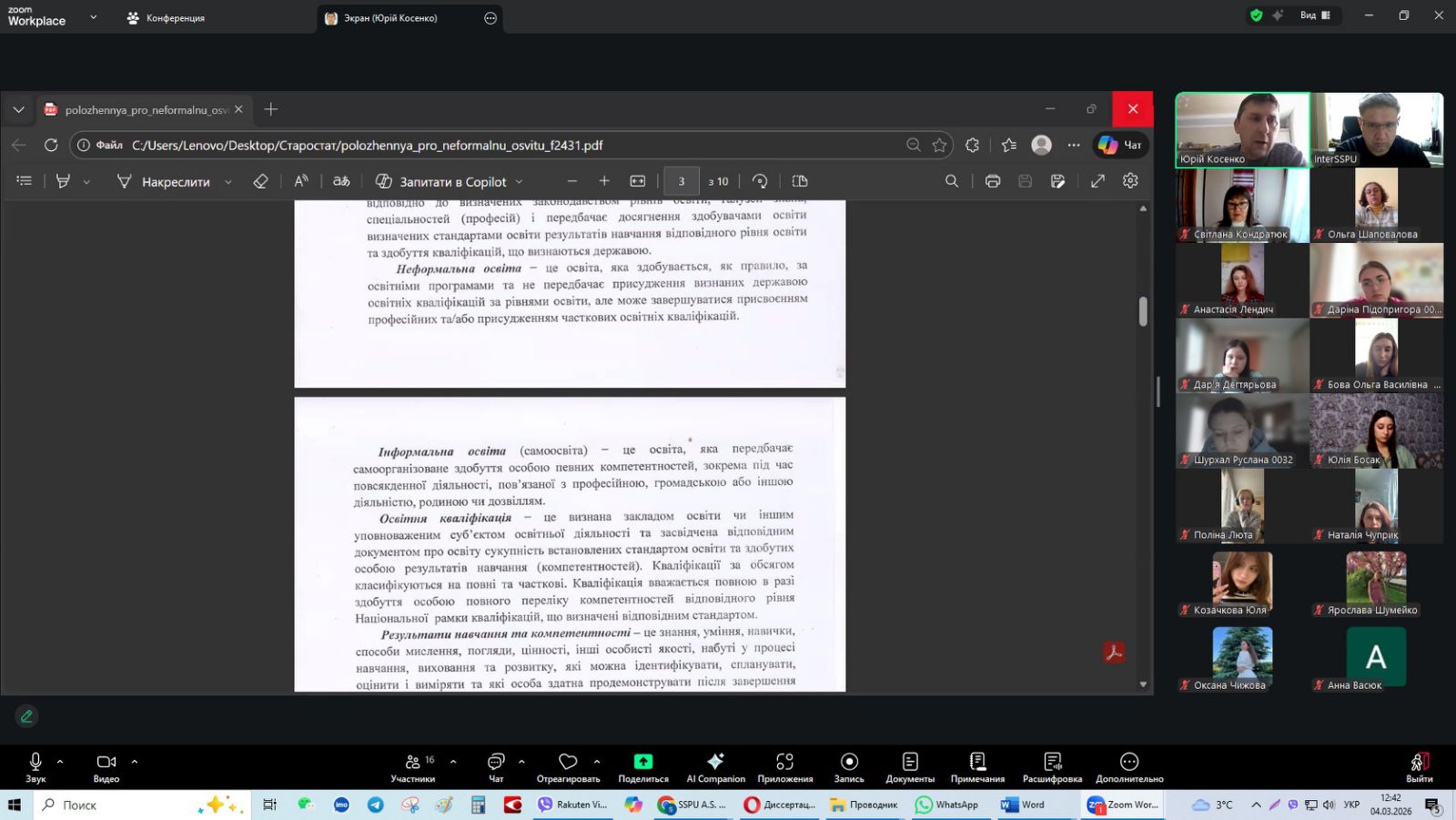The height and width of the screenshot is (820, 1456).
Task: Toggle meeting recording with Запись button
Action: click(x=849, y=766)
